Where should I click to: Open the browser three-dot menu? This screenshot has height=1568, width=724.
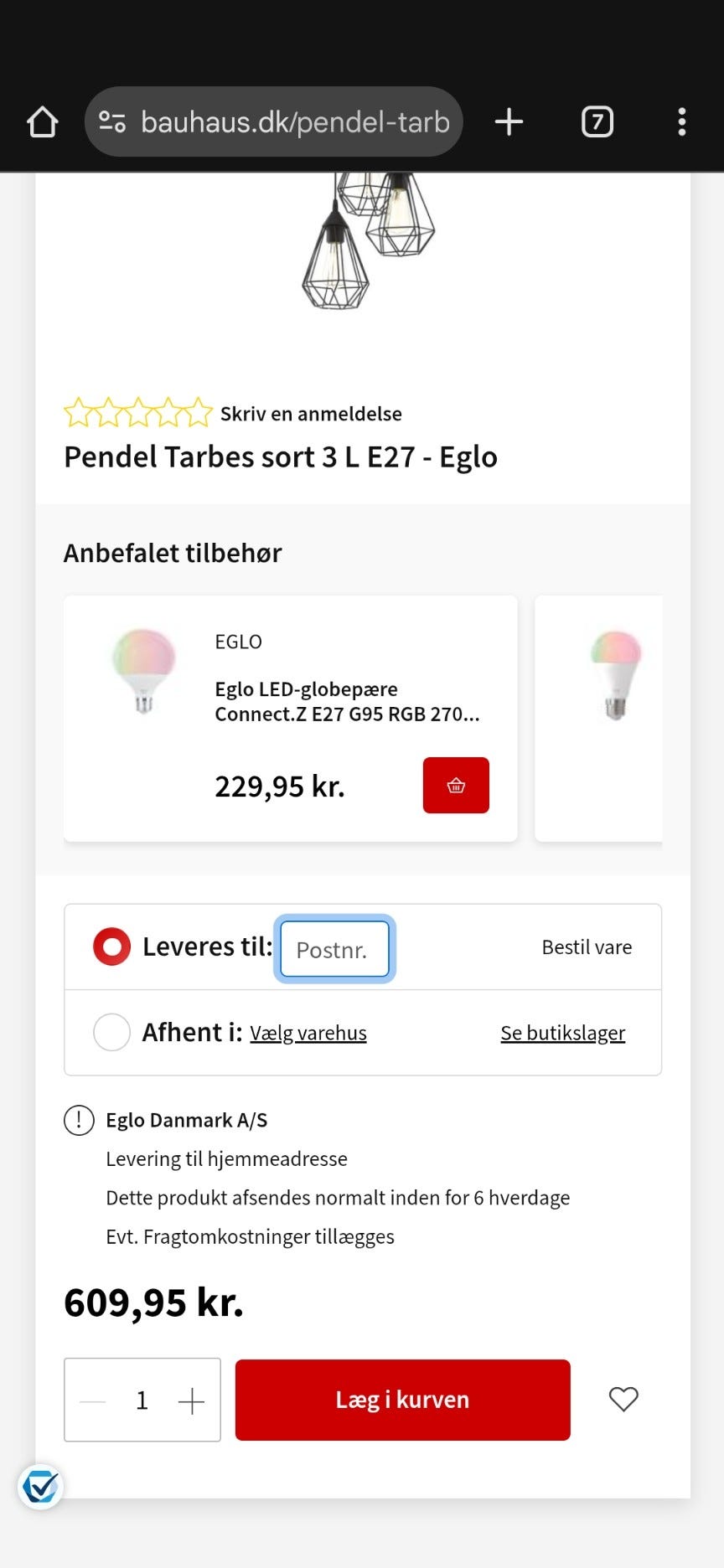pyautogui.click(x=681, y=122)
